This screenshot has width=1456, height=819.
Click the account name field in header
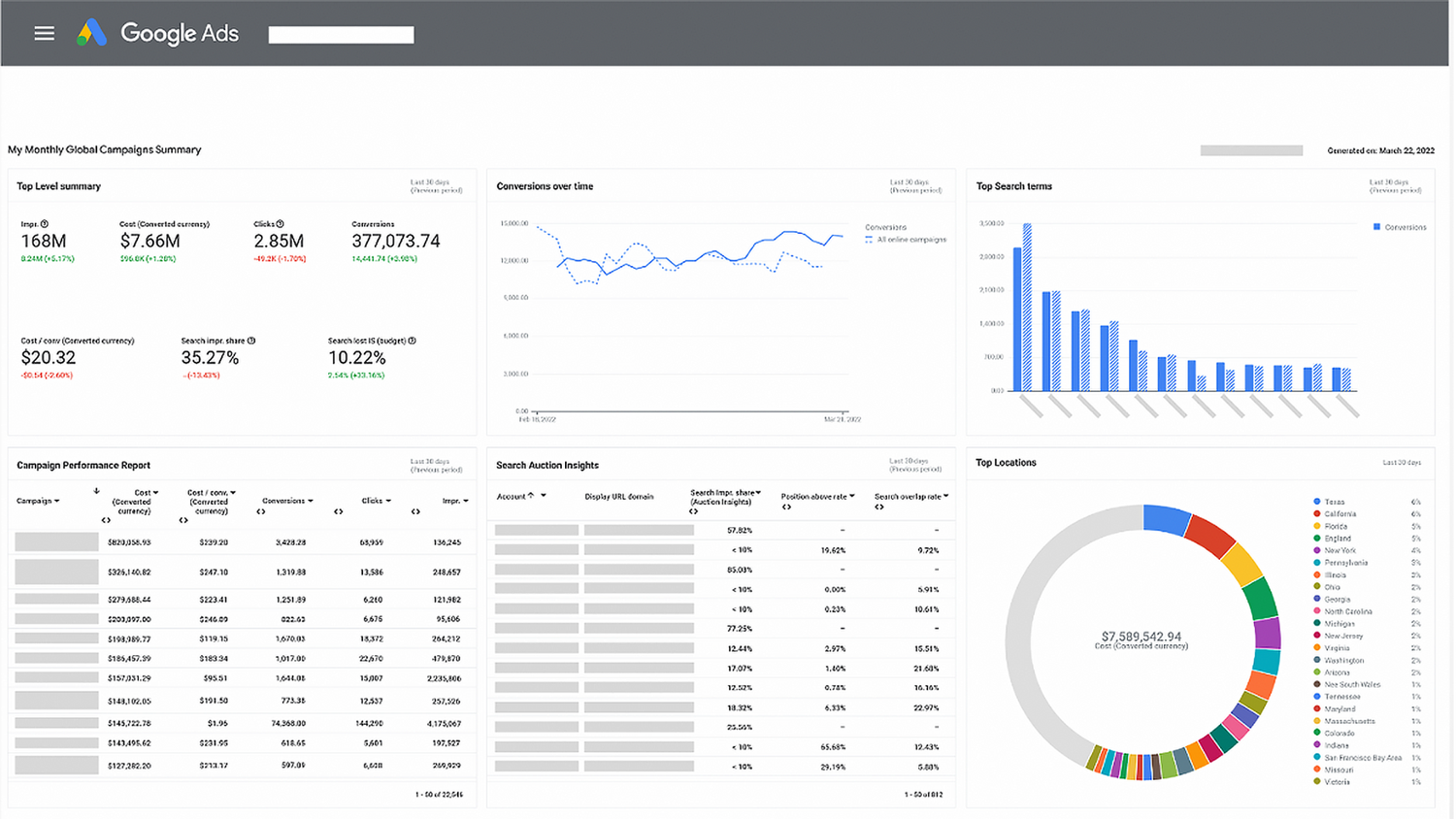click(341, 35)
